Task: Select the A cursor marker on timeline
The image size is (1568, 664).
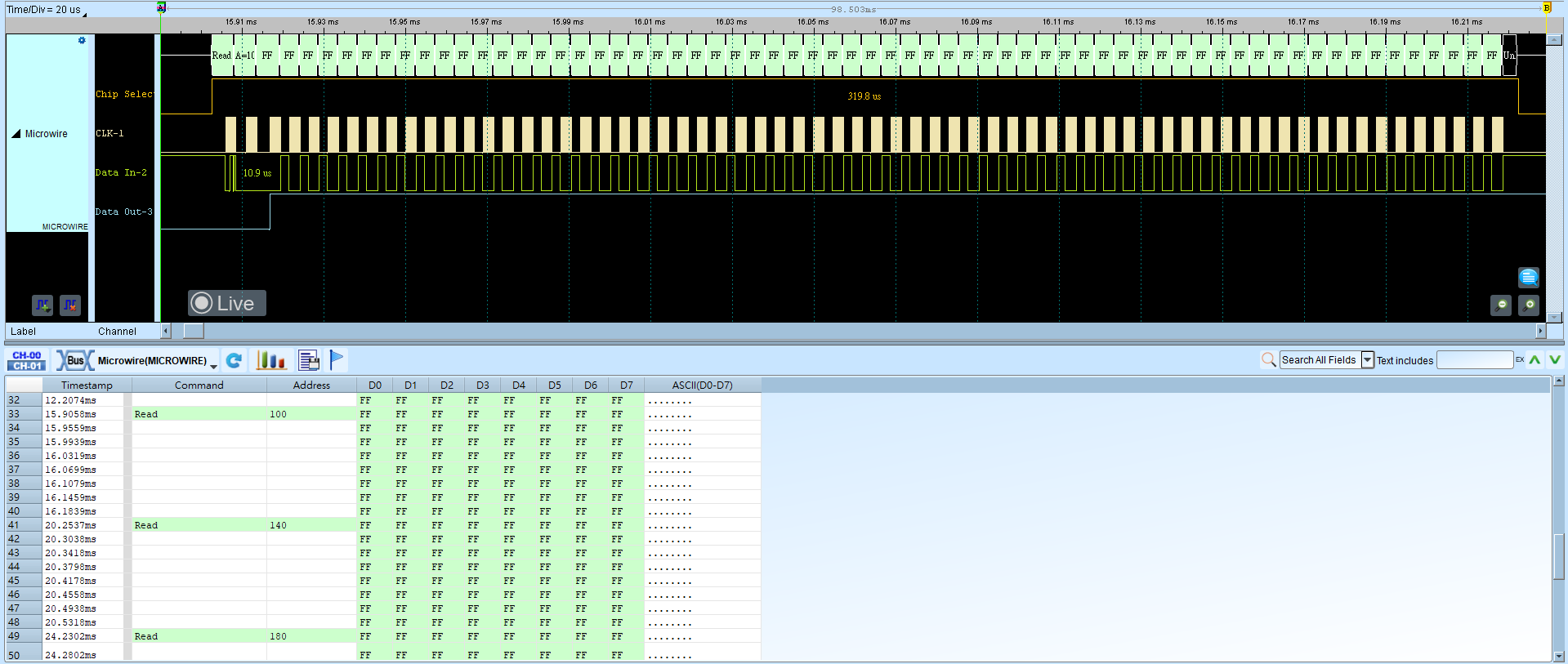Action: click(x=162, y=7)
